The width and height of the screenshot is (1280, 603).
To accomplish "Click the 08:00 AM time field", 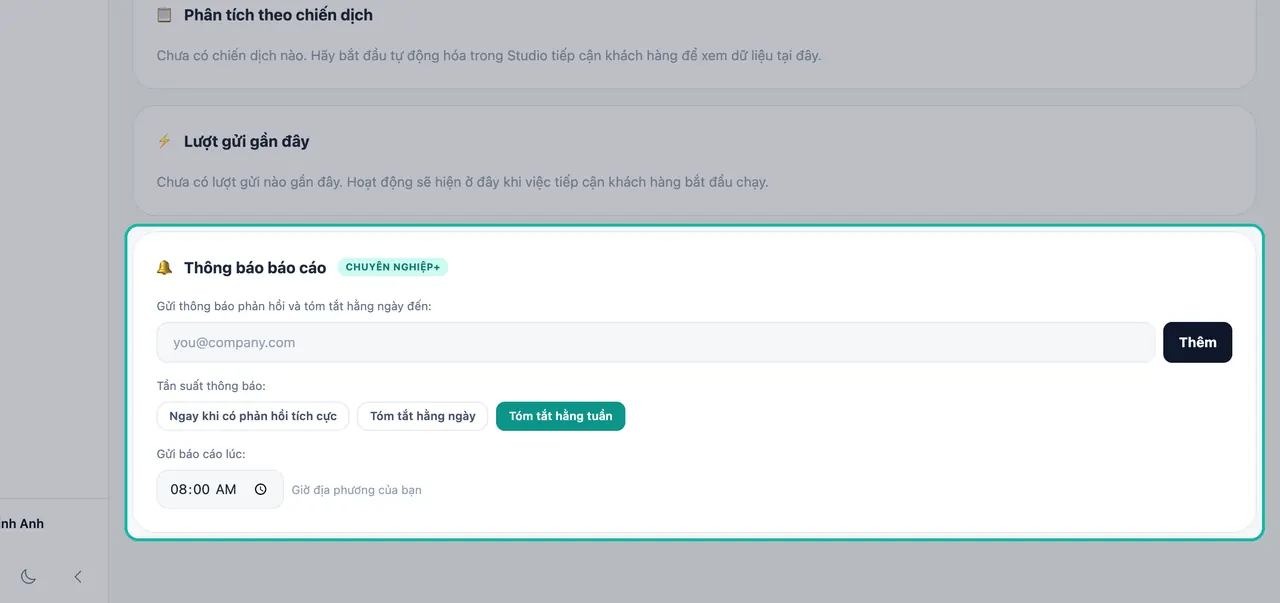I will (220, 490).
